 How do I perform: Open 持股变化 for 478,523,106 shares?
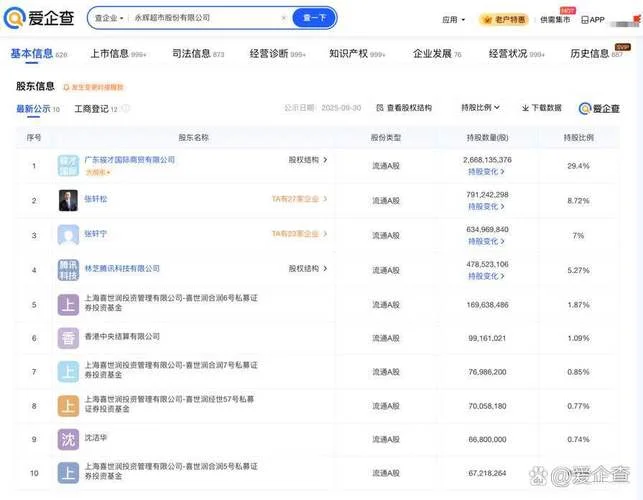pos(486,276)
